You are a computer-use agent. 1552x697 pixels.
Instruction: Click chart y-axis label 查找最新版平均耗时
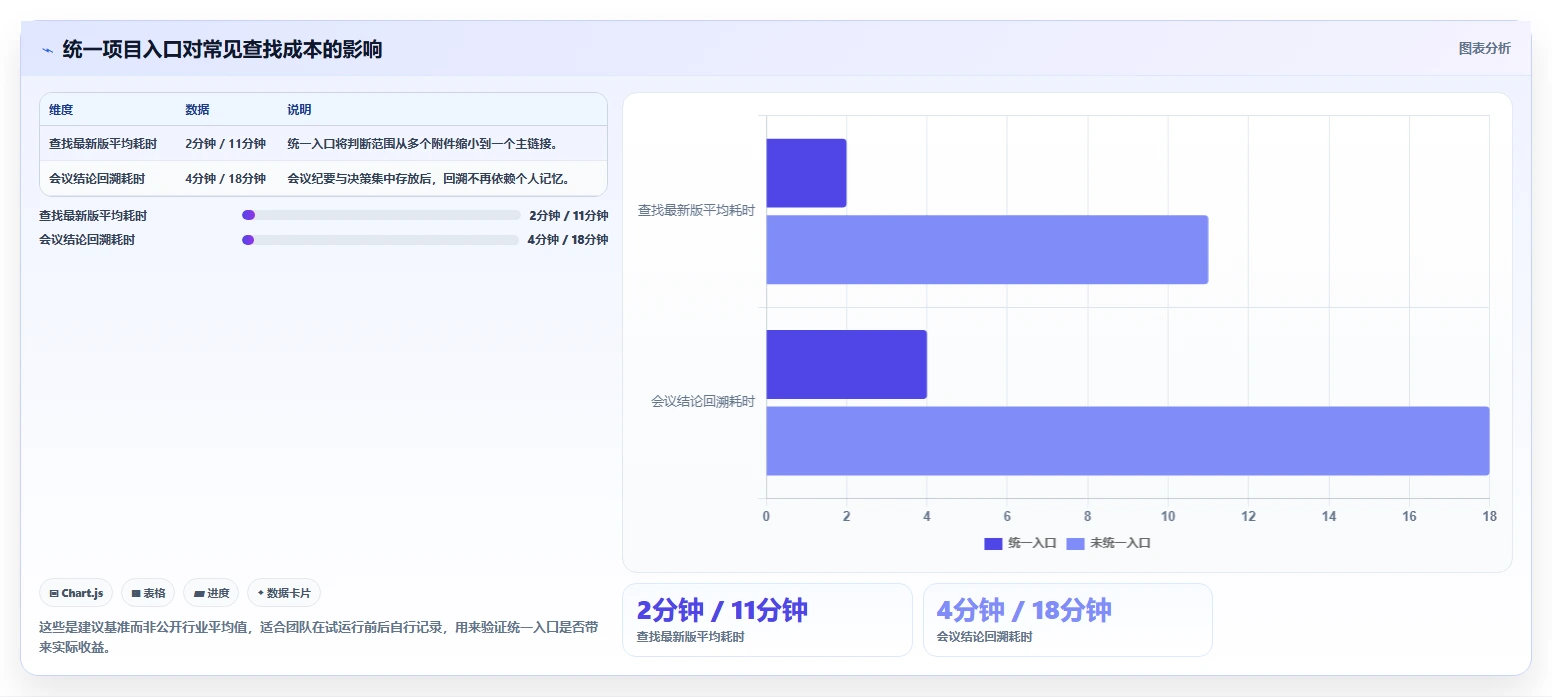[x=696, y=211]
